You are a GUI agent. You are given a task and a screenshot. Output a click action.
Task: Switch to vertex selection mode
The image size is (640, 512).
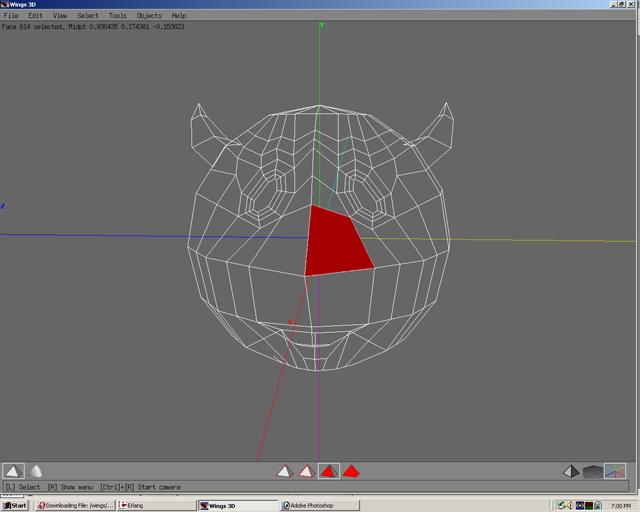click(x=284, y=471)
